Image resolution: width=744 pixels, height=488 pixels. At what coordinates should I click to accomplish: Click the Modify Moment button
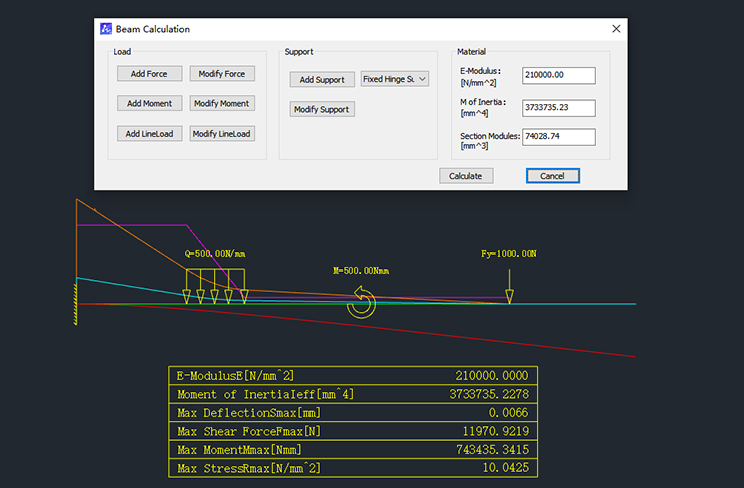click(x=222, y=103)
